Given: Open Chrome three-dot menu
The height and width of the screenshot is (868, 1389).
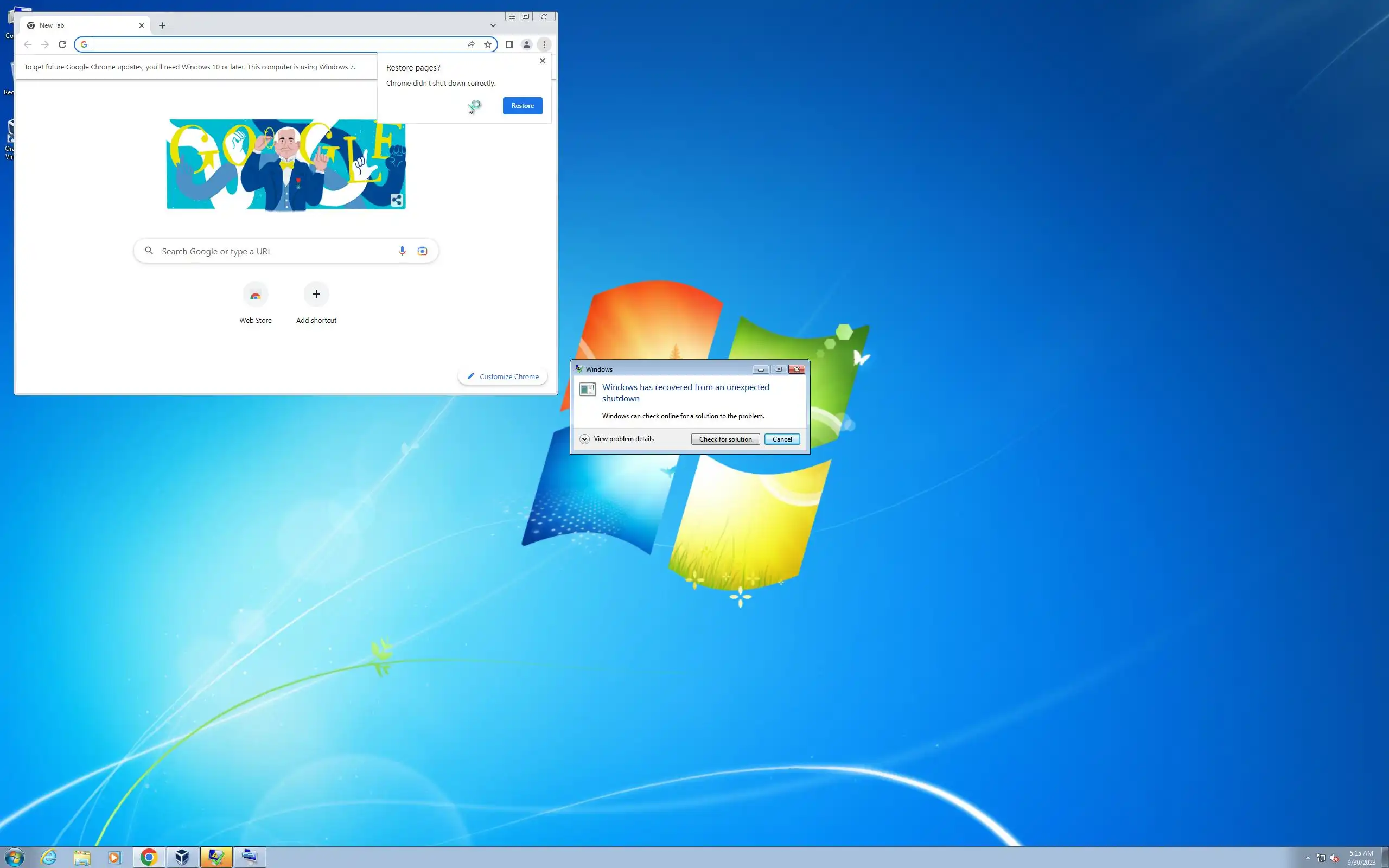Looking at the screenshot, I should point(544,44).
